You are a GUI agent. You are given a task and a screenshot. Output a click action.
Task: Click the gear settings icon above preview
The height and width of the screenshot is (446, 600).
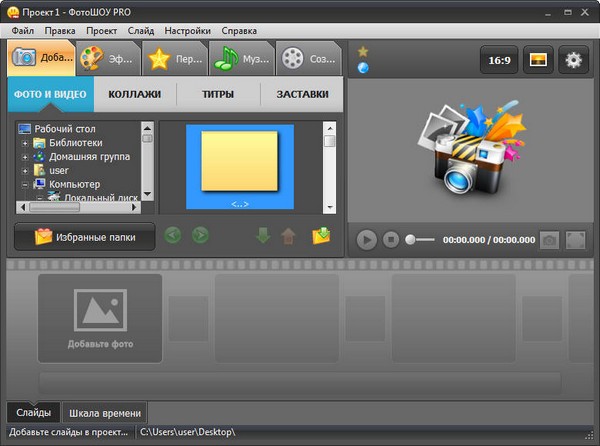point(574,60)
